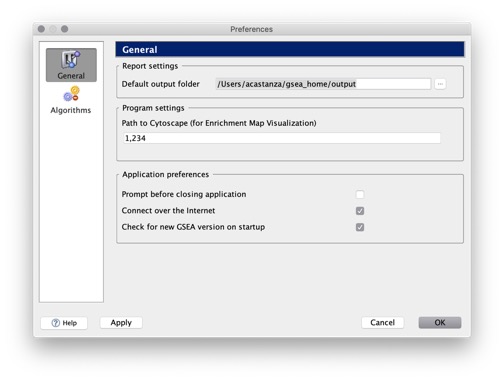This screenshot has height=381, width=504.
Task: Click the General section blue header
Action: click(x=290, y=49)
